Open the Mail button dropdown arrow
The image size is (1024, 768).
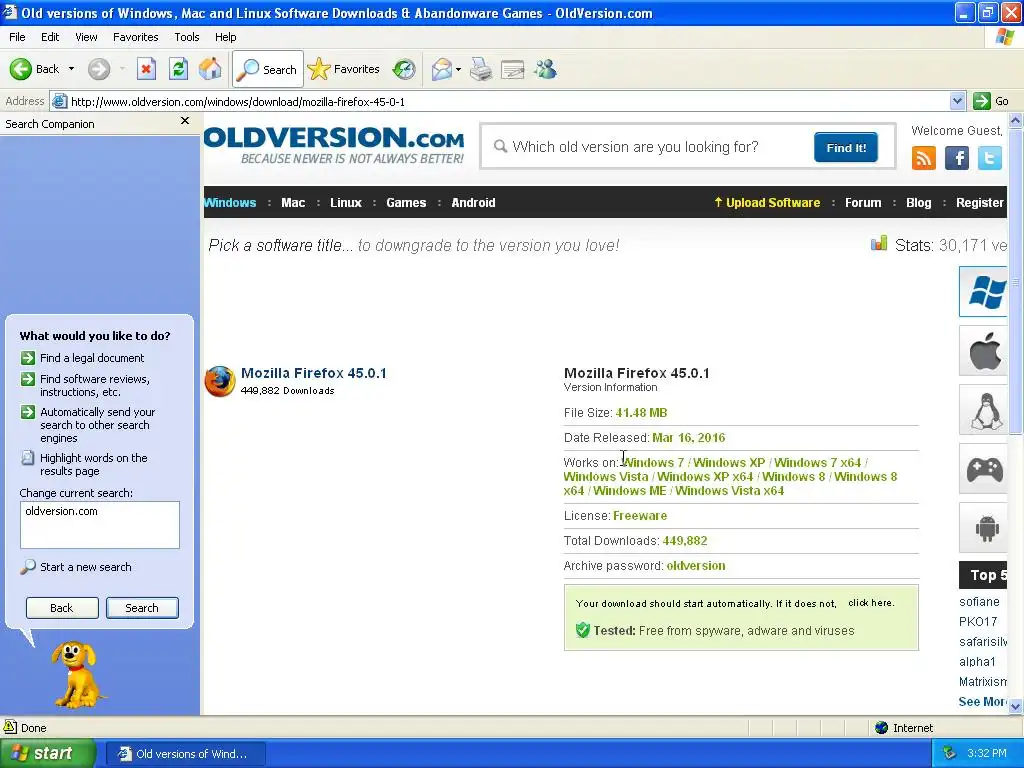[458, 69]
